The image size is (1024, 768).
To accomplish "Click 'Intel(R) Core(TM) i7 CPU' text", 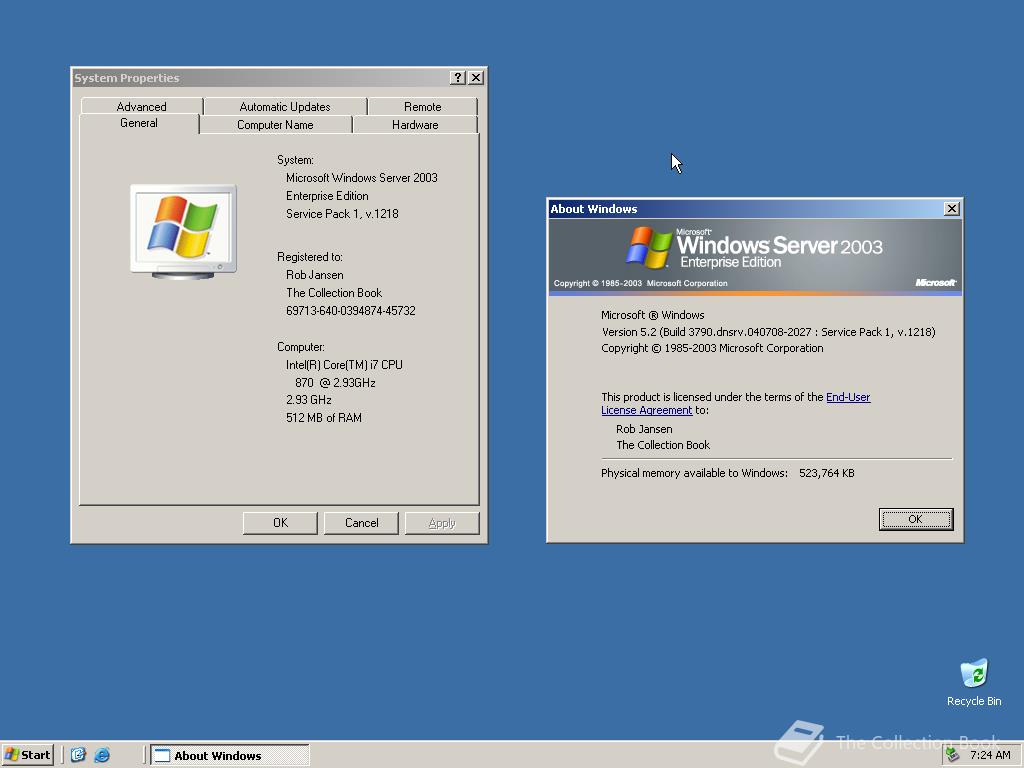I will tap(344, 365).
